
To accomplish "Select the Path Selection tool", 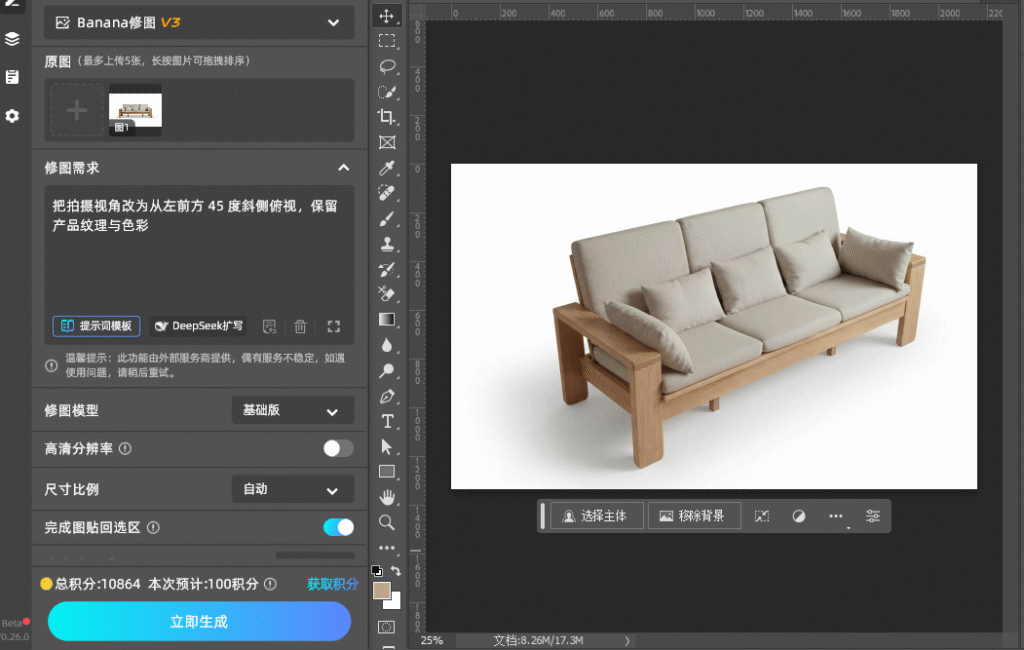I will point(387,447).
